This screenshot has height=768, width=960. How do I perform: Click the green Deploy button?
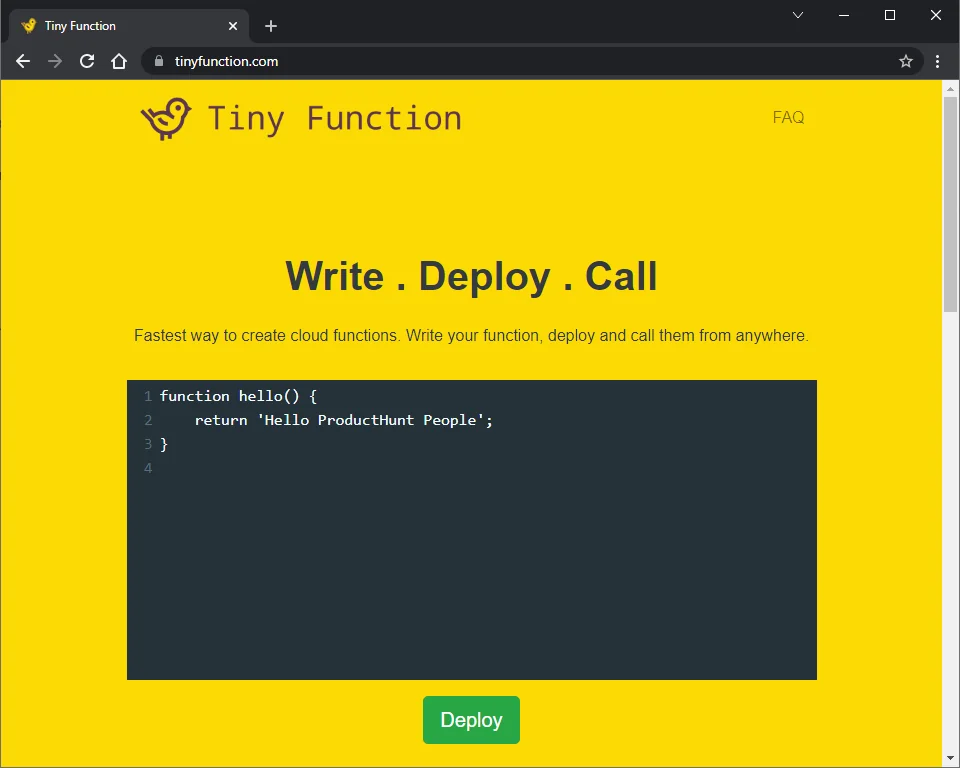pos(471,720)
